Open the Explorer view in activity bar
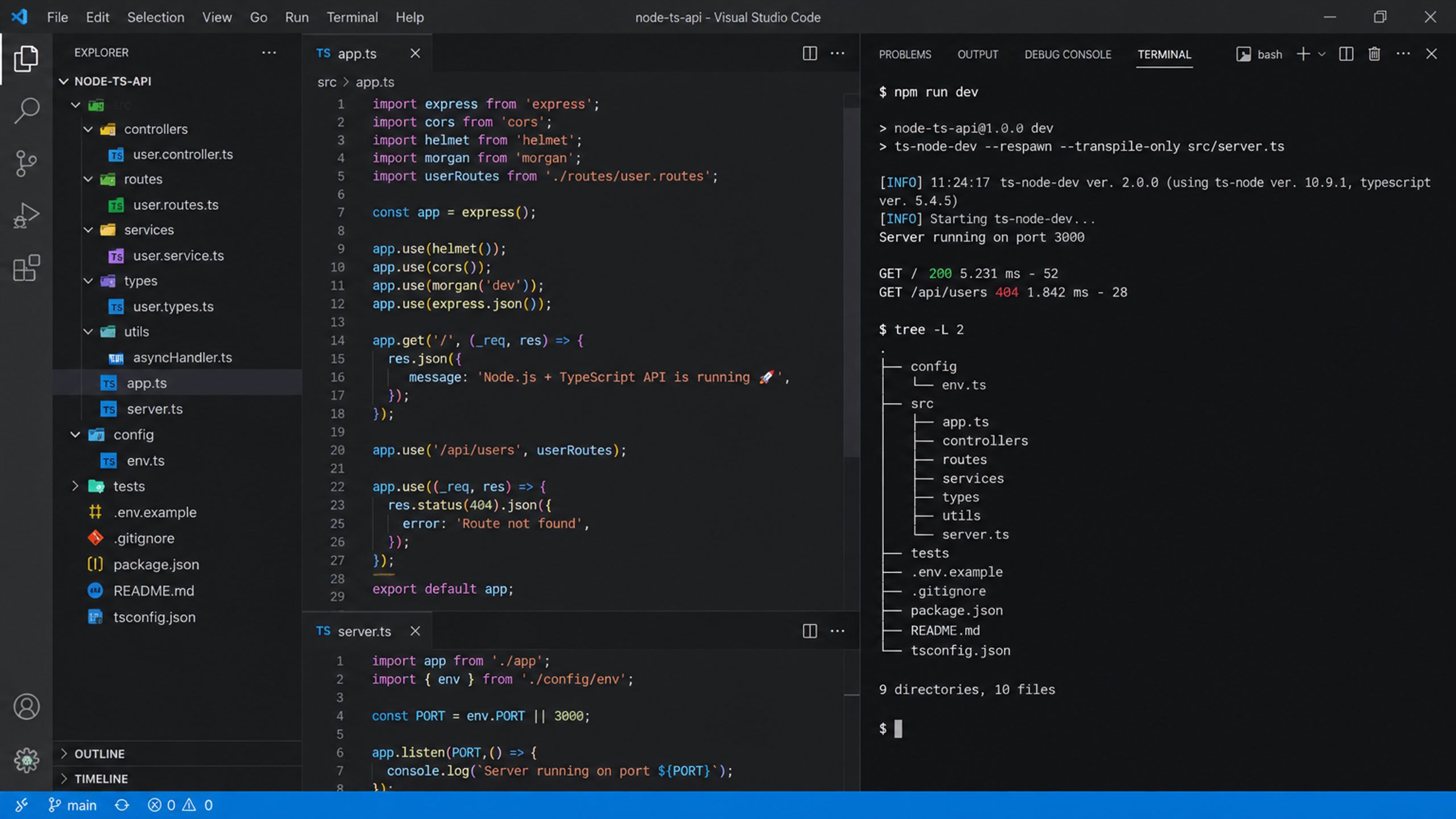 tap(26, 58)
